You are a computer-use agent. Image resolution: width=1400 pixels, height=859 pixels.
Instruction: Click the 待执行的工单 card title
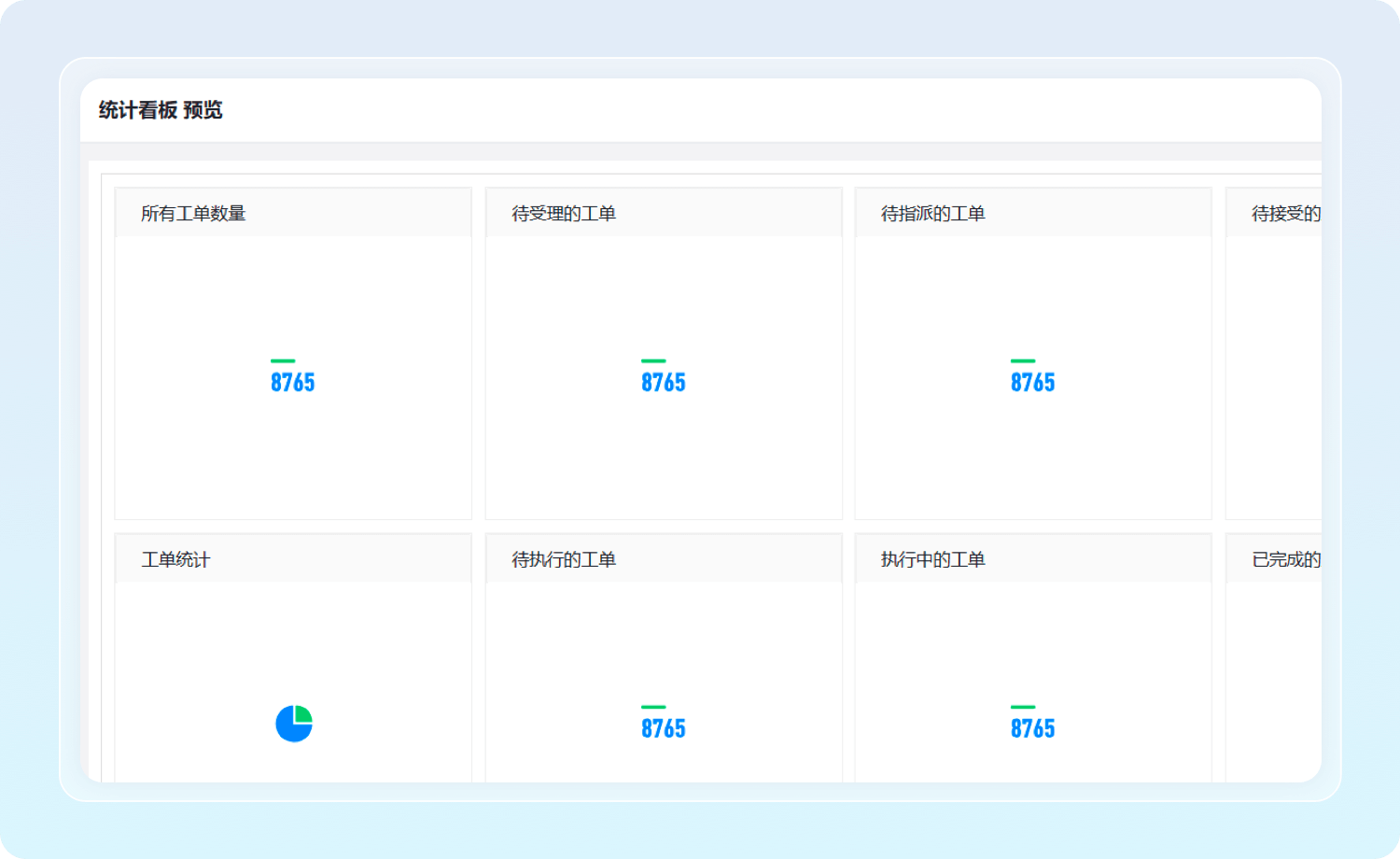coord(564,560)
